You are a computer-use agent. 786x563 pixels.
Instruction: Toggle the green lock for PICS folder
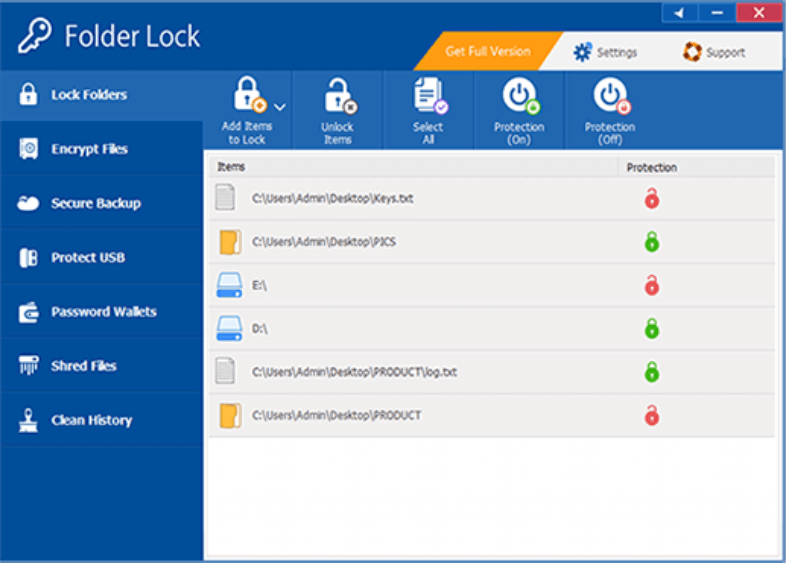click(x=652, y=242)
